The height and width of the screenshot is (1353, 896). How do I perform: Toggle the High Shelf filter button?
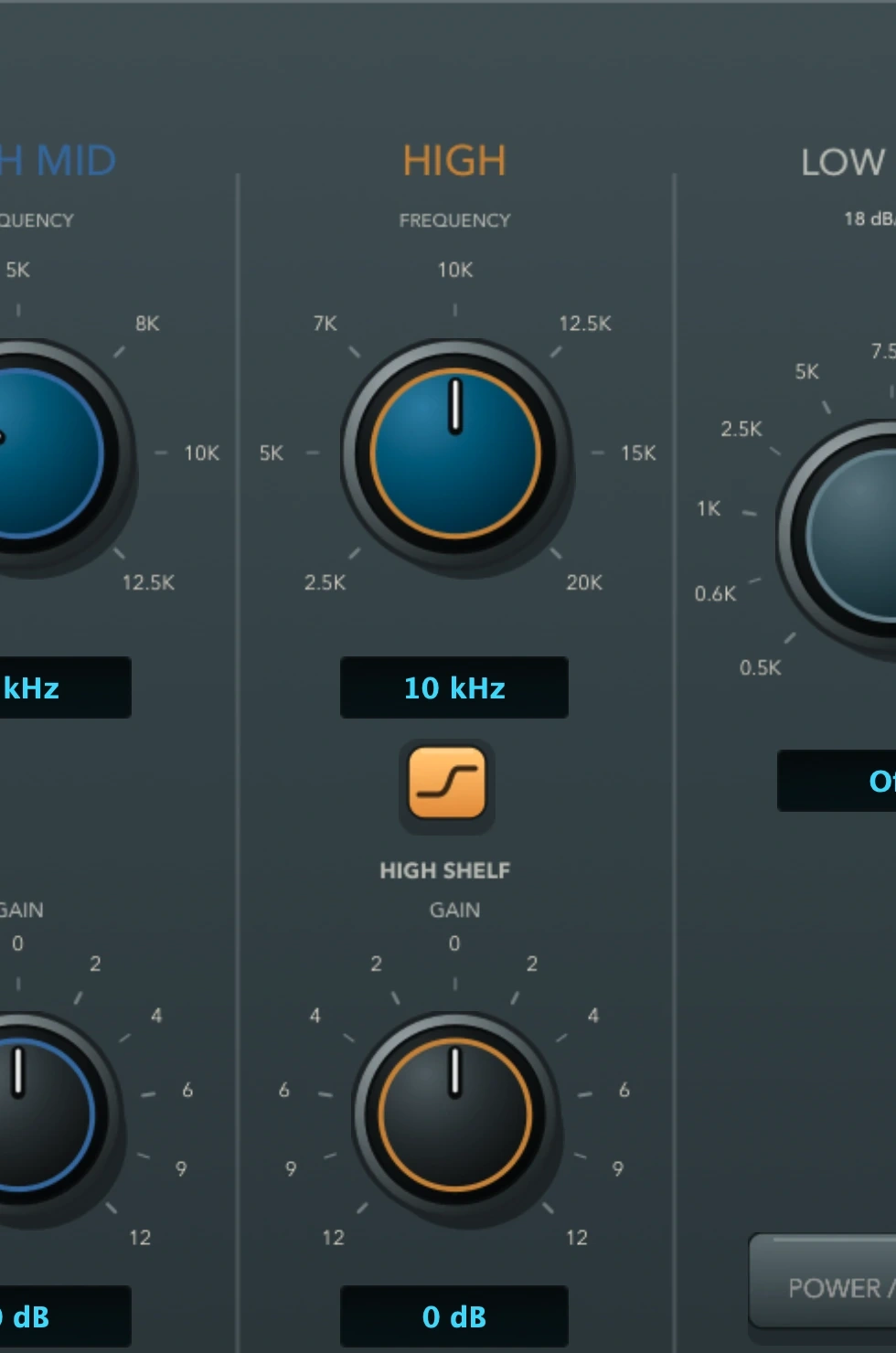447,783
